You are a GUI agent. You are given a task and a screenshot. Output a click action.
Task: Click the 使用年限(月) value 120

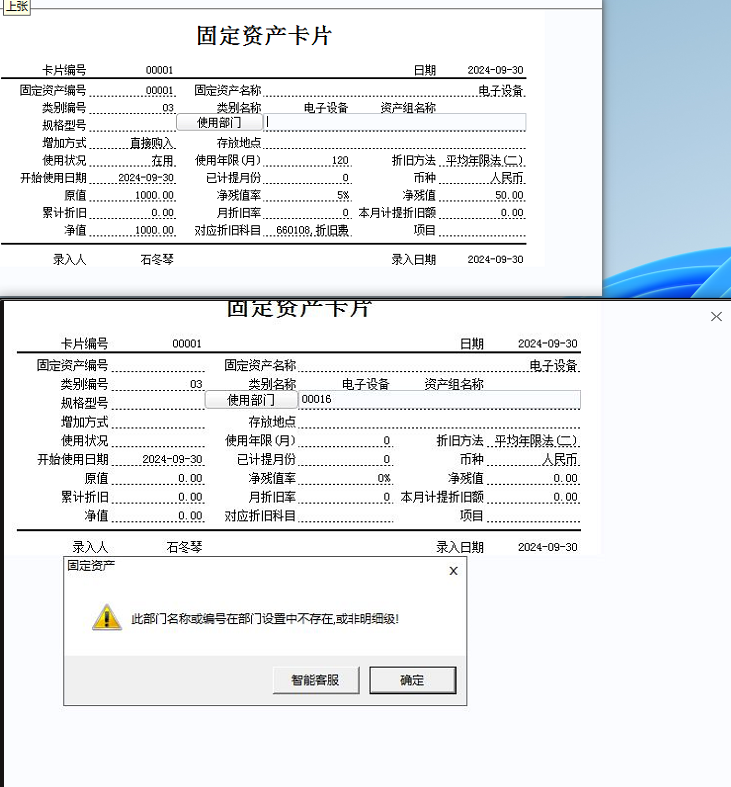coord(340,161)
